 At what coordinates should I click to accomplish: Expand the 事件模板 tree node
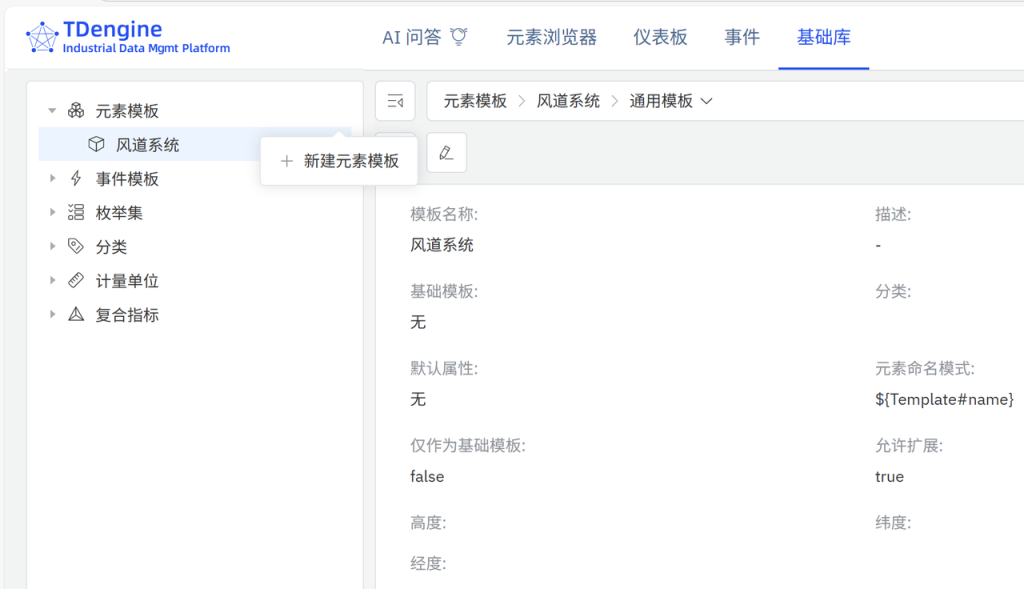coord(52,178)
